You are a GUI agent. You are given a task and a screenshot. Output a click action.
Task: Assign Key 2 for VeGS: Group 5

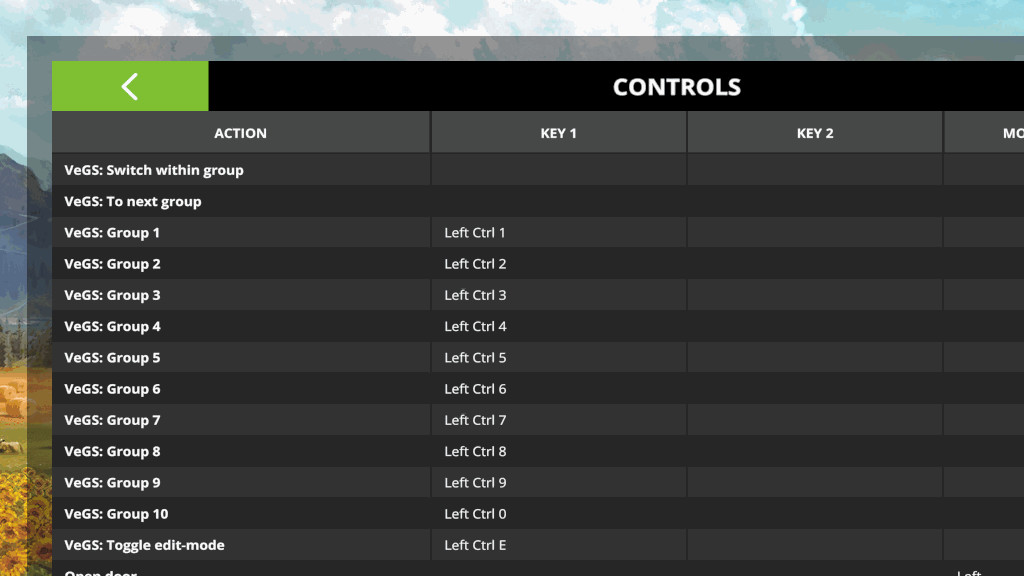click(x=814, y=358)
